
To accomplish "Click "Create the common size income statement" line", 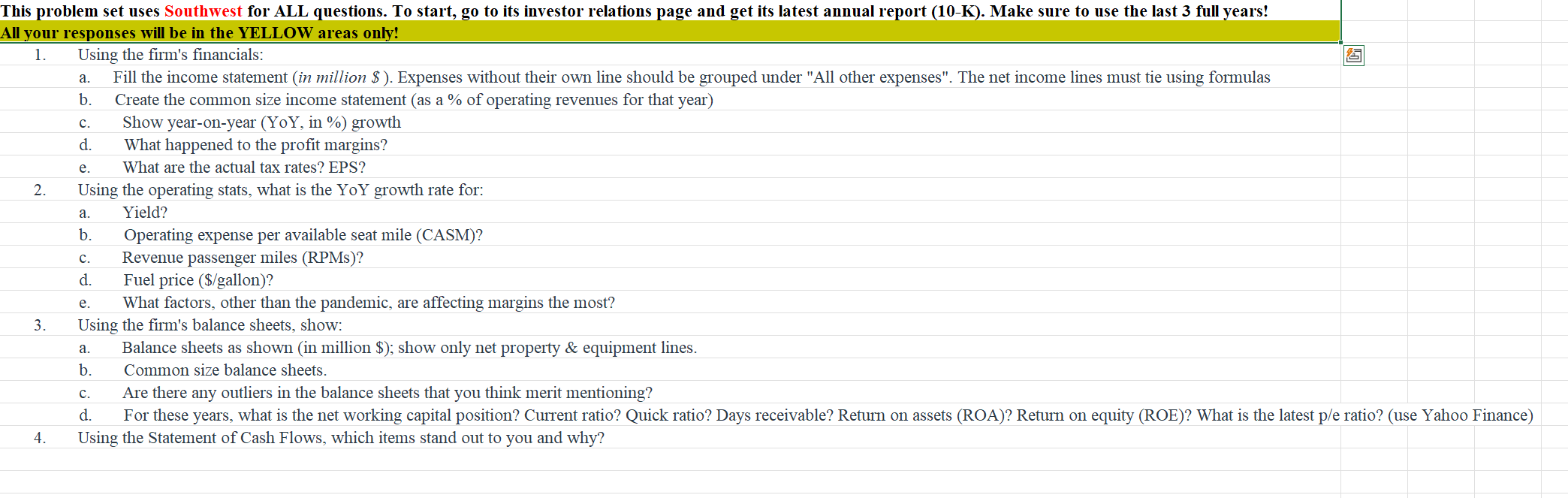I will click(414, 100).
